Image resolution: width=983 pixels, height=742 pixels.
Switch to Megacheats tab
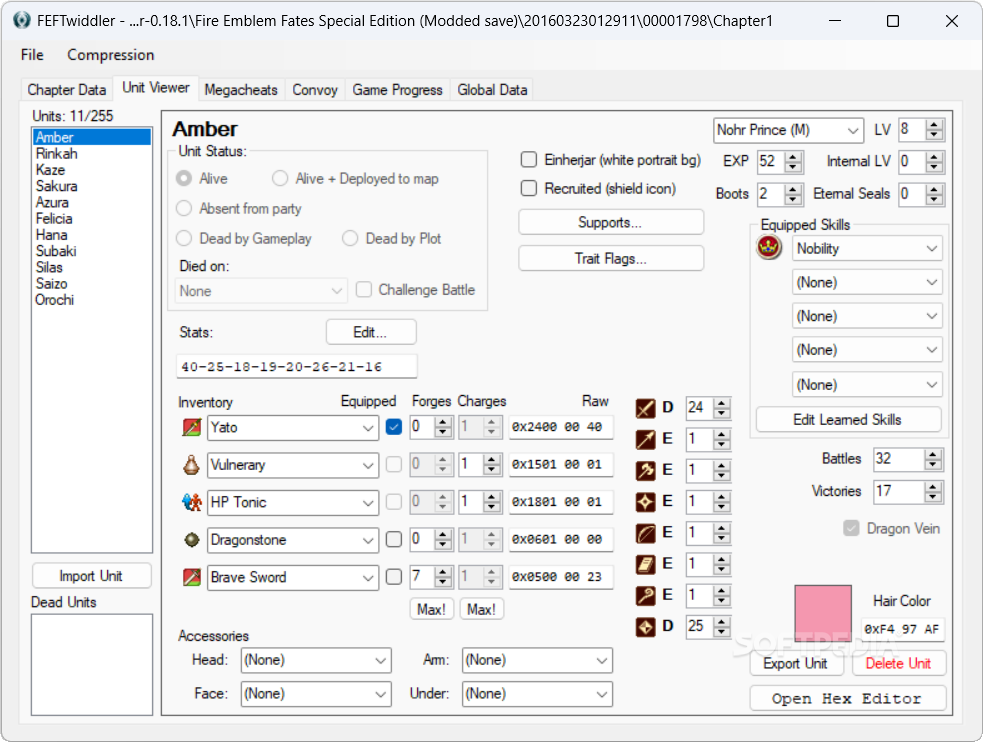(241, 90)
